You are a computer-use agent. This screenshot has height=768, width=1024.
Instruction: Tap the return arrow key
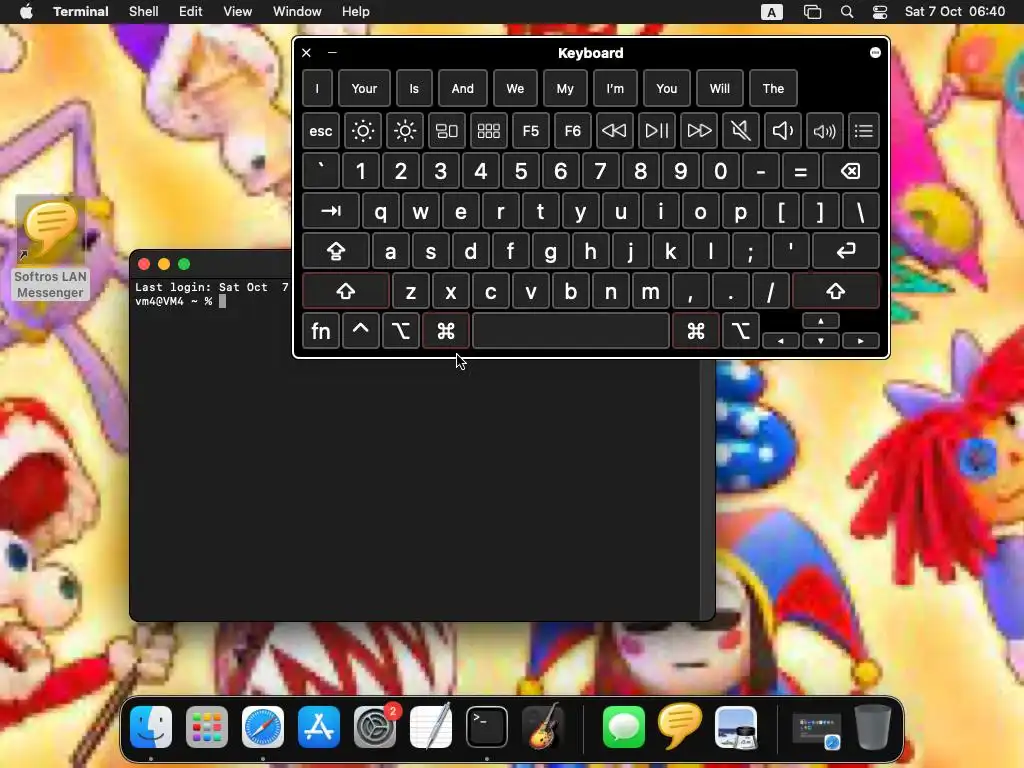[x=846, y=251]
